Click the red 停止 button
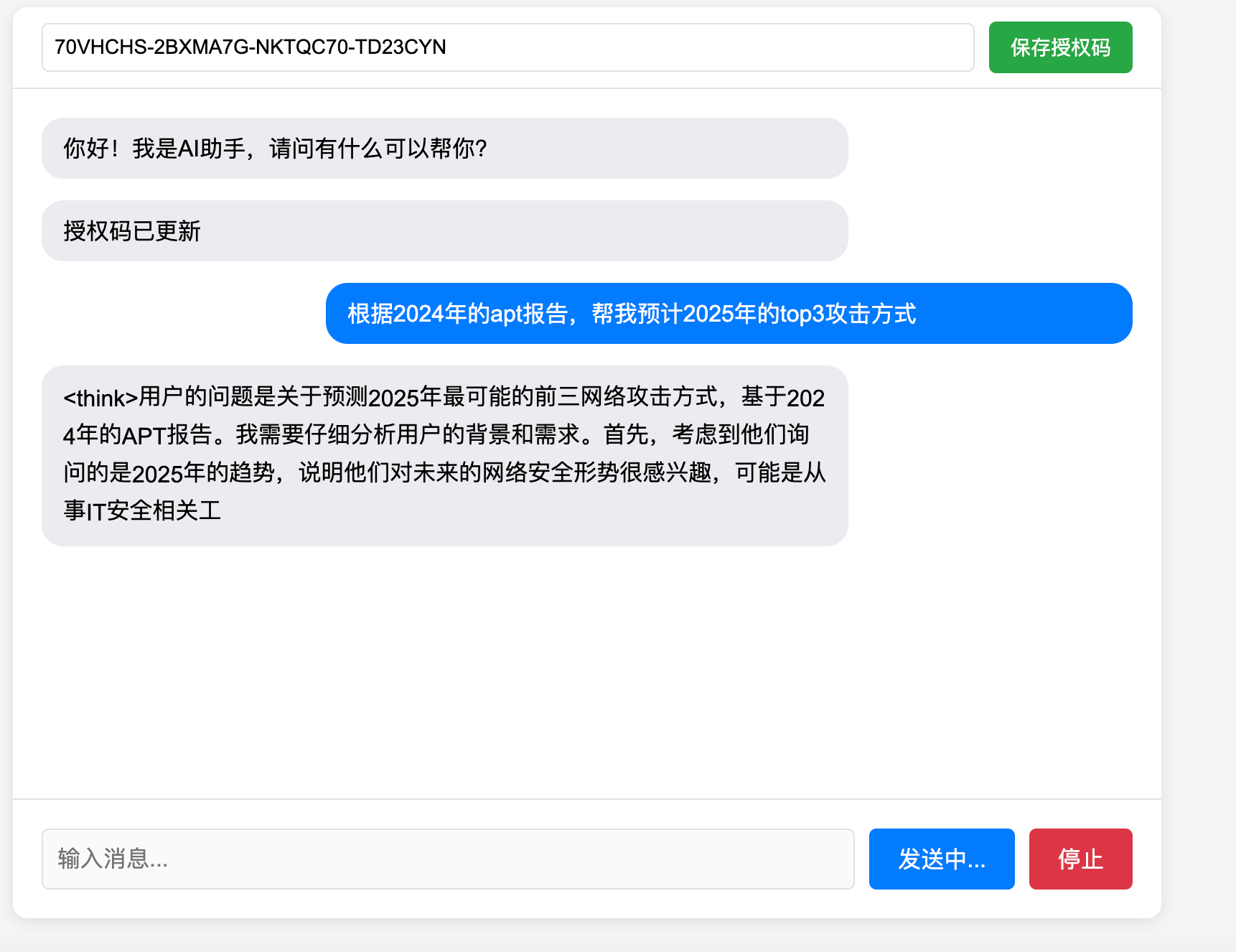 coord(1080,859)
